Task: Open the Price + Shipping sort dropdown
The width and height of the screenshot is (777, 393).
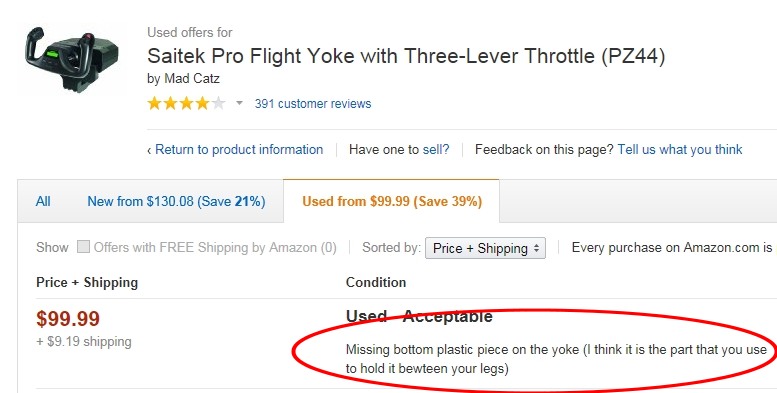Action: (485, 248)
